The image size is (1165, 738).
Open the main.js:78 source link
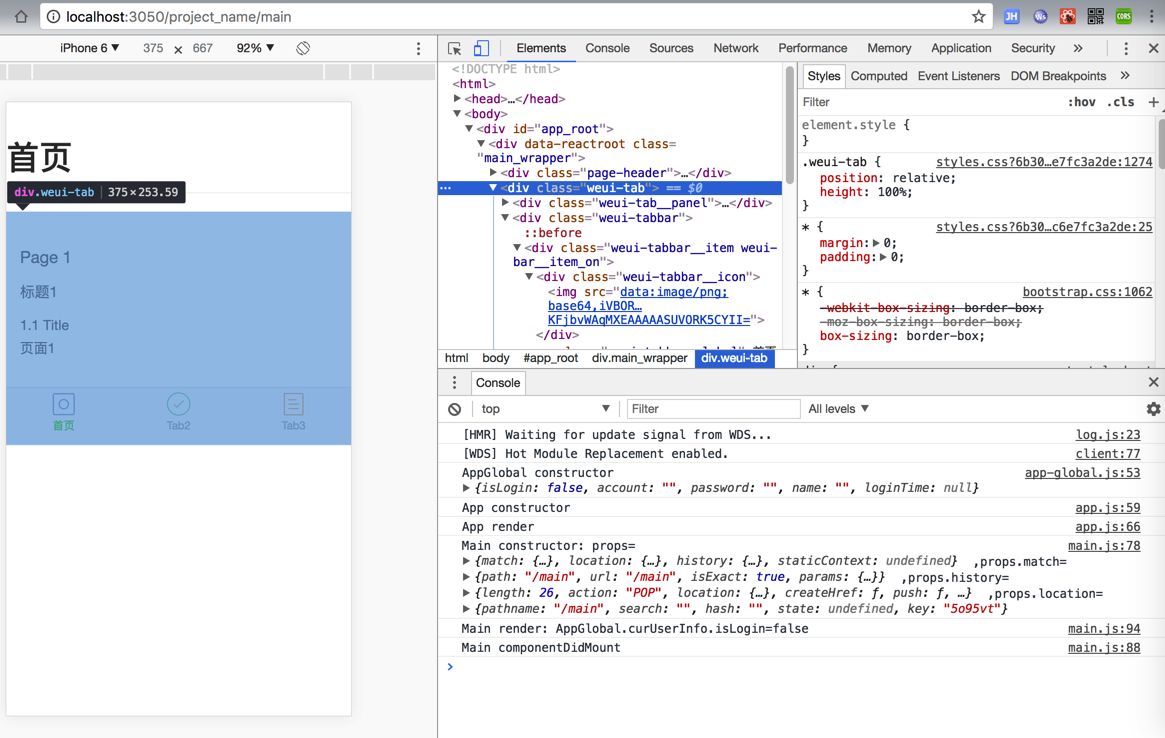(x=1103, y=546)
